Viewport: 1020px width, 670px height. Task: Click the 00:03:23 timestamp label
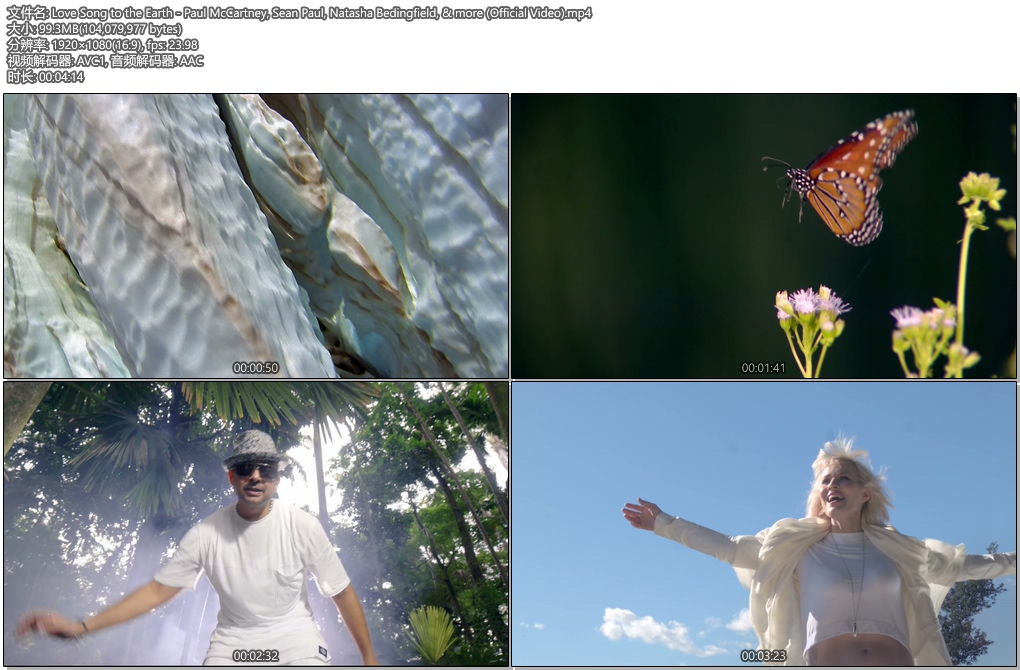coord(764,656)
